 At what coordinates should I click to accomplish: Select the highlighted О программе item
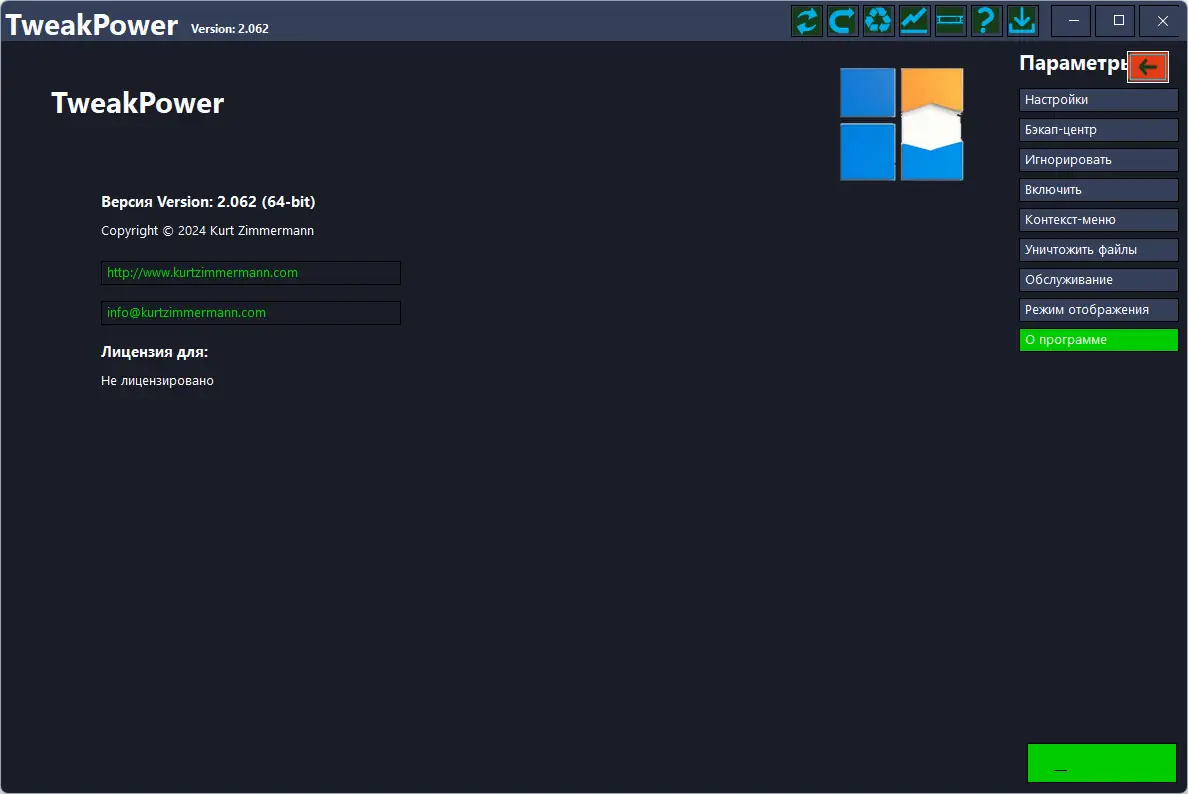point(1099,339)
